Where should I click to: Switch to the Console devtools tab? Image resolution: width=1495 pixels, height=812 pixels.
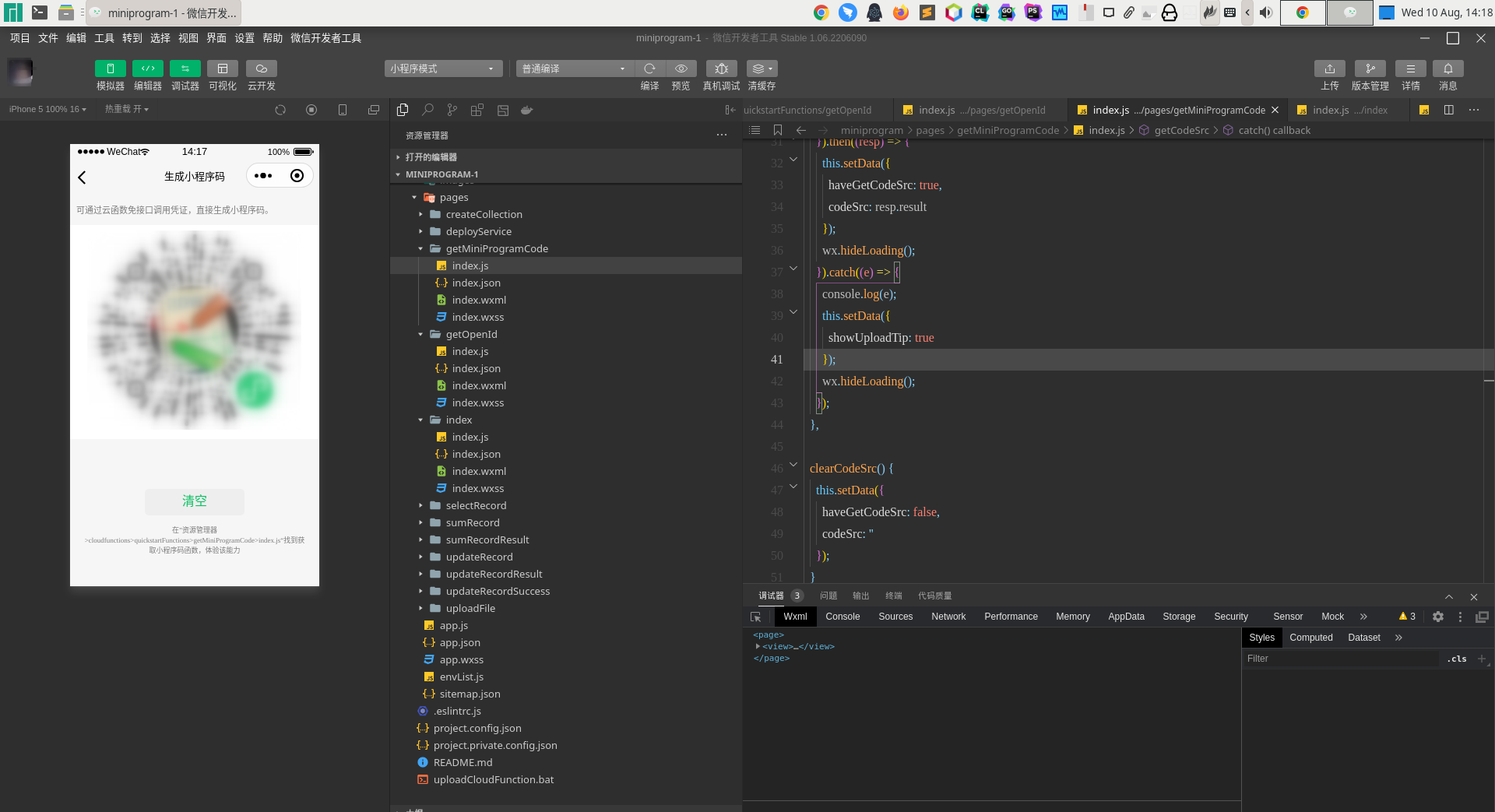click(x=842, y=617)
